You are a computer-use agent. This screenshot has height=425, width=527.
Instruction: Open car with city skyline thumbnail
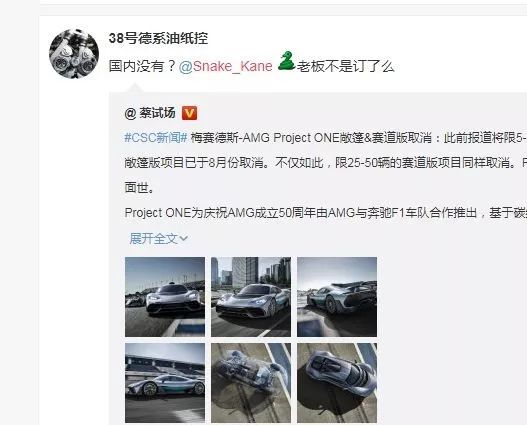click(x=251, y=297)
